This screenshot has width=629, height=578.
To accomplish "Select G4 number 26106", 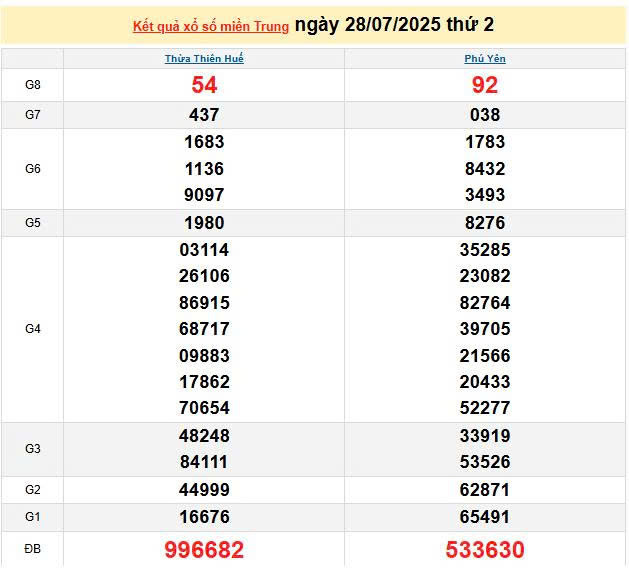I will click(204, 276).
